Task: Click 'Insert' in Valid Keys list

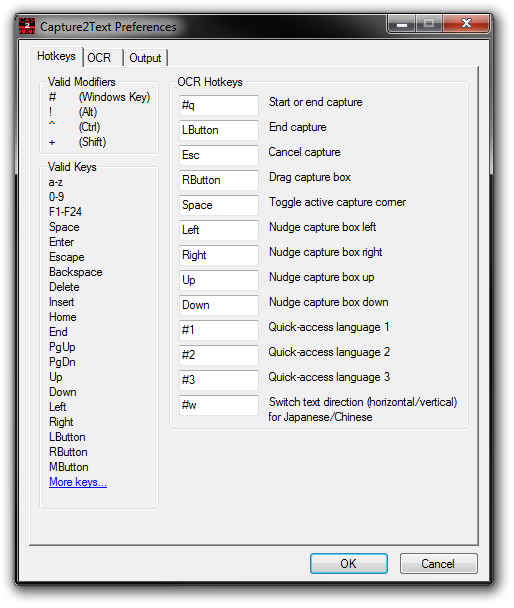Action: click(61, 302)
